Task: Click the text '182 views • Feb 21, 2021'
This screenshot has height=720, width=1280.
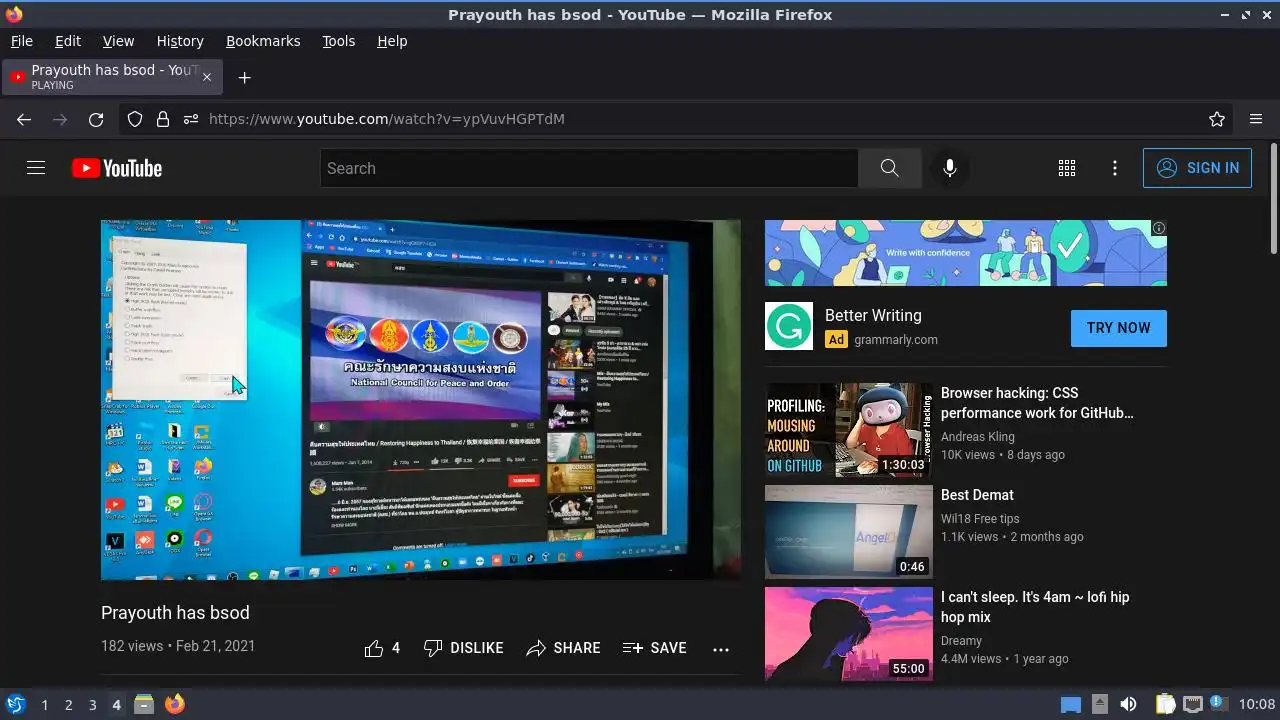Action: point(178,646)
